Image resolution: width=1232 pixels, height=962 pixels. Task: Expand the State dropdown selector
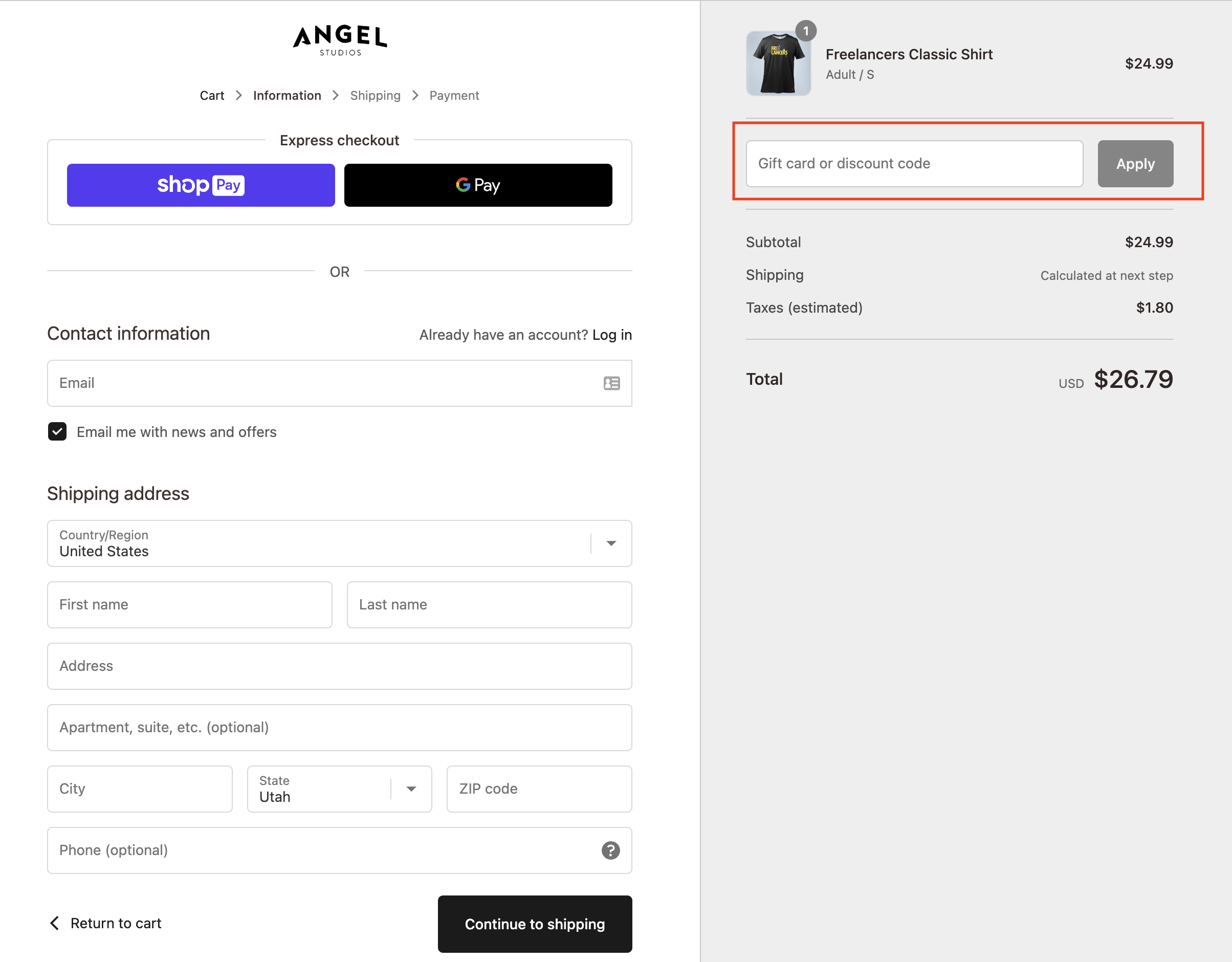pos(410,789)
